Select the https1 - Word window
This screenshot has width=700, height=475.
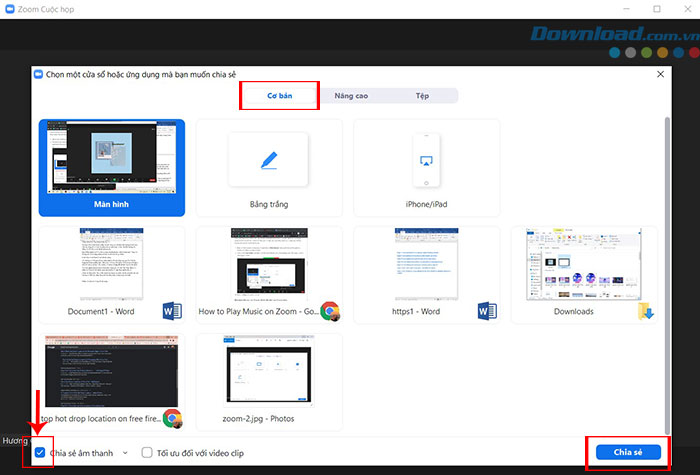426,275
